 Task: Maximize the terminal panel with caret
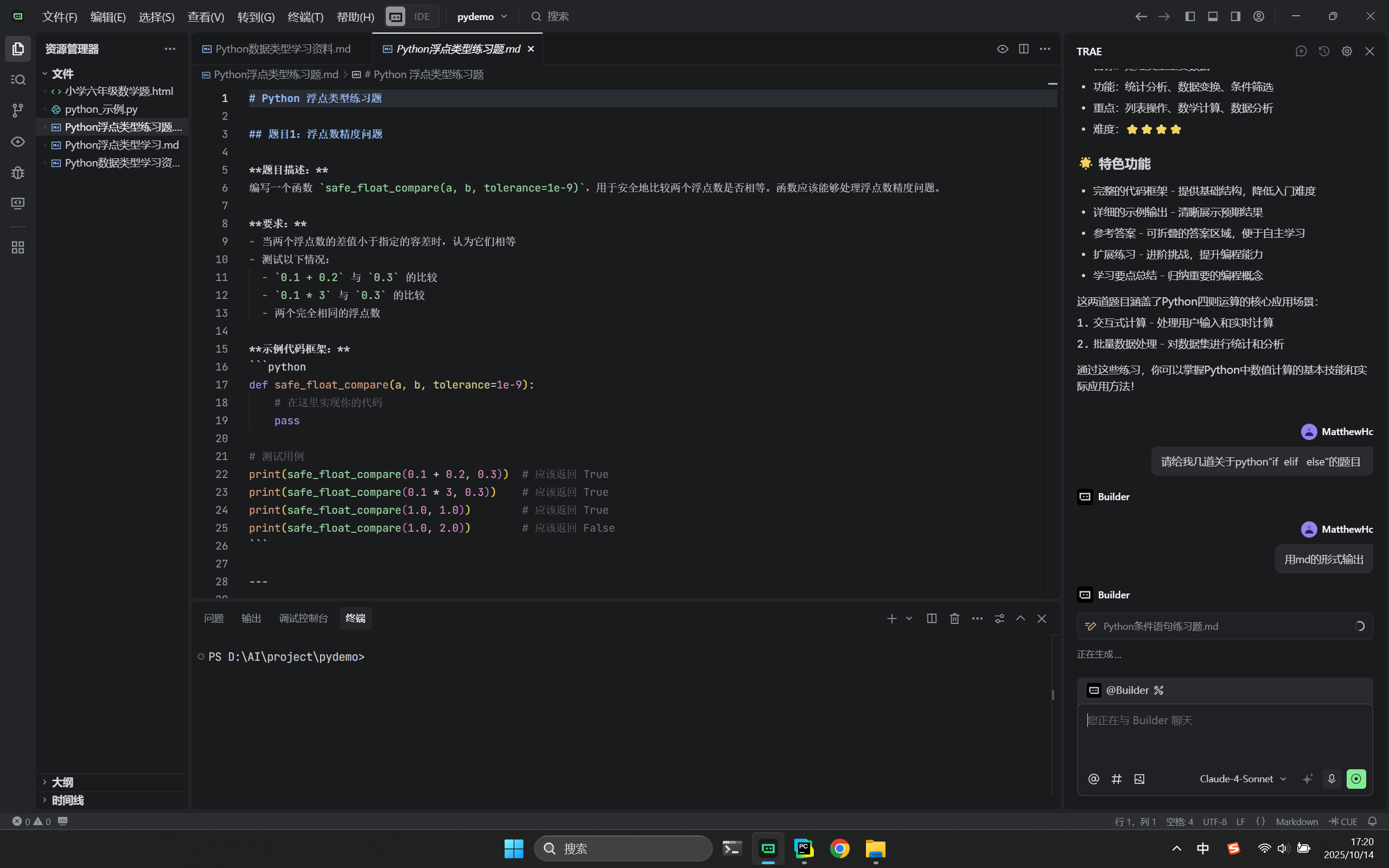click(x=1021, y=618)
